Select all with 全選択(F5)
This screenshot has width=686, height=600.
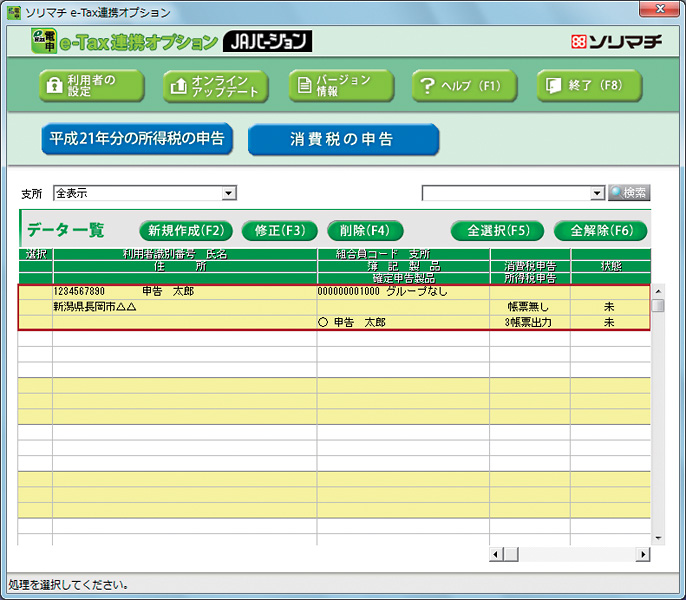click(x=497, y=230)
